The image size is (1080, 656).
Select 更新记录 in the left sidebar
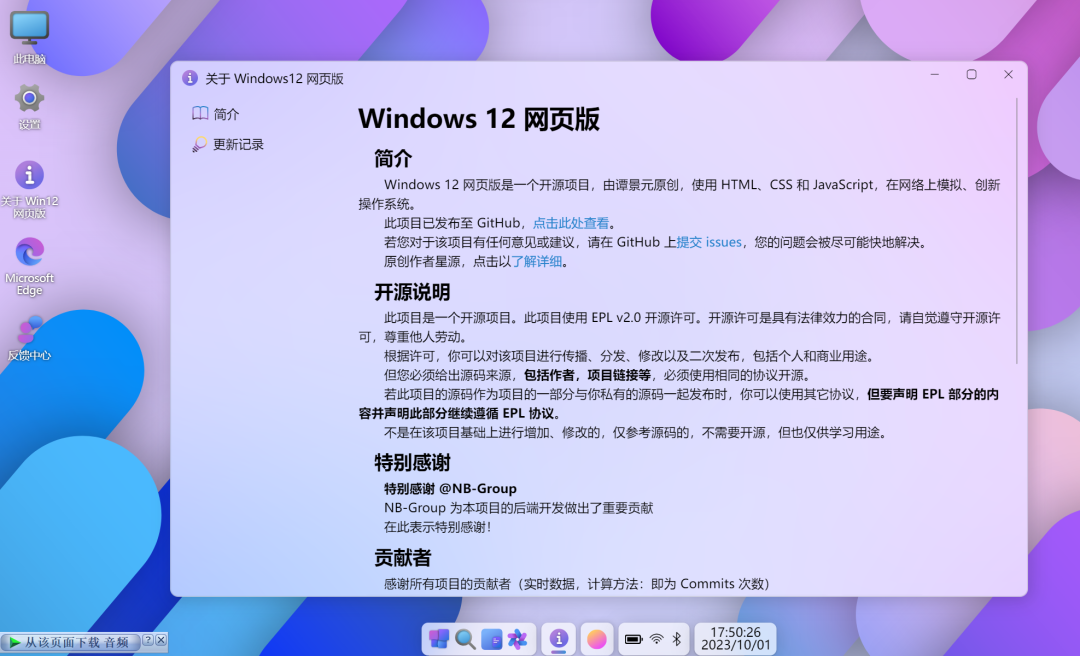228,144
